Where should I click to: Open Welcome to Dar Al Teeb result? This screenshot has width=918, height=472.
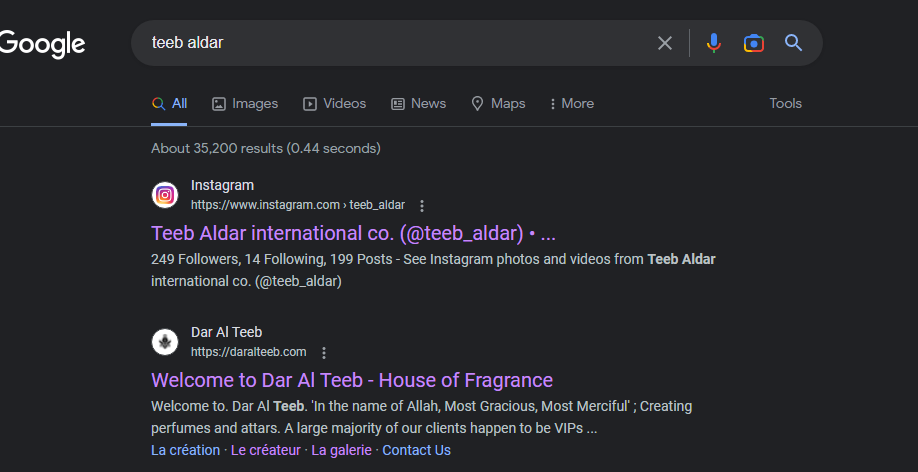pos(352,380)
